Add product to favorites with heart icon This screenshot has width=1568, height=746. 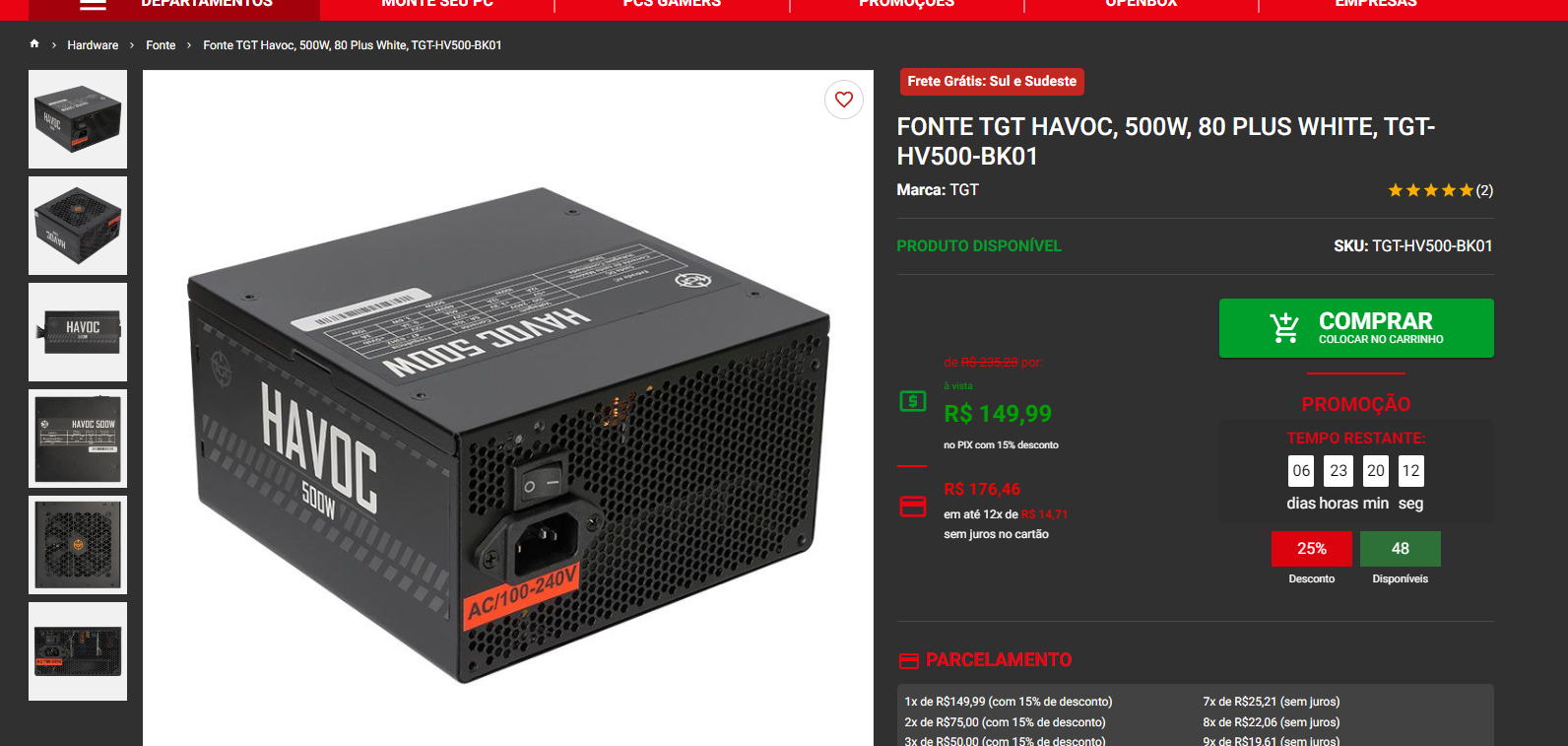[844, 100]
